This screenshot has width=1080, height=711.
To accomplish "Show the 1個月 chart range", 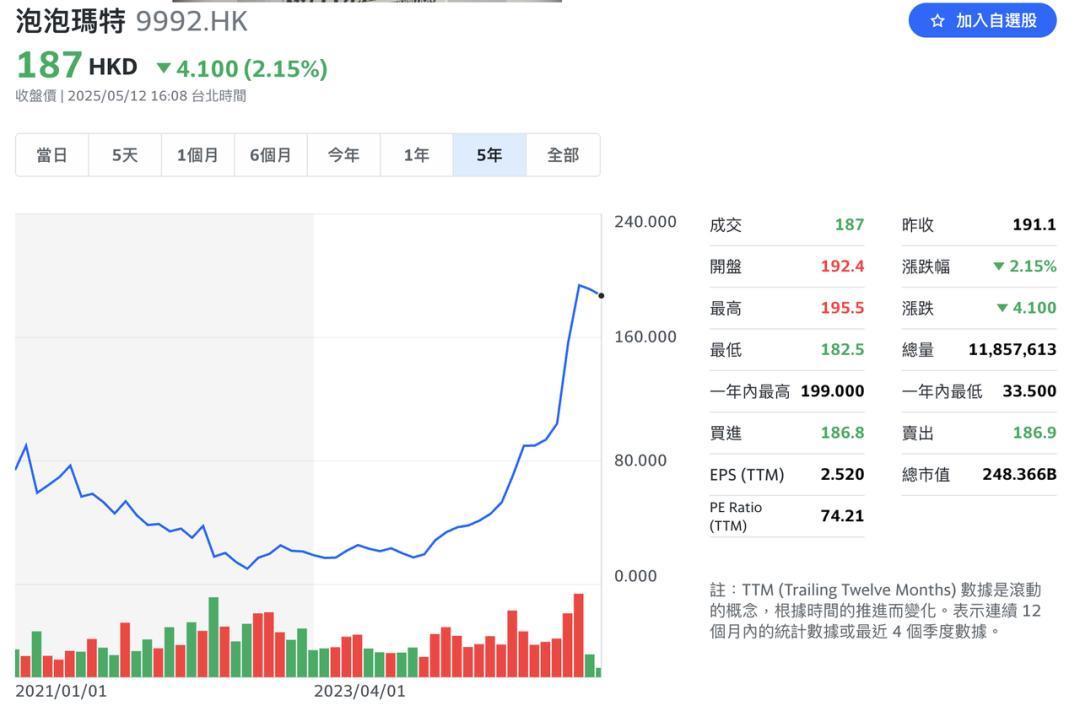I will point(198,155).
